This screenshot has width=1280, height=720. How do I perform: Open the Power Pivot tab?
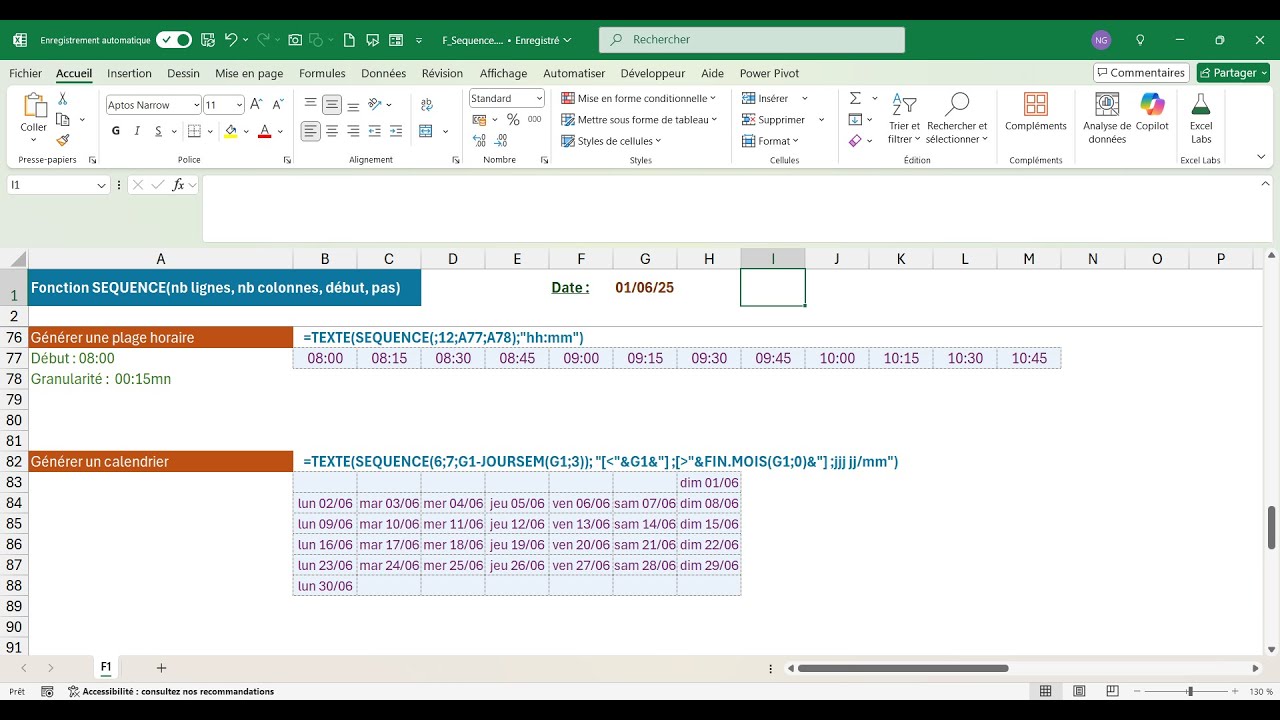click(769, 73)
